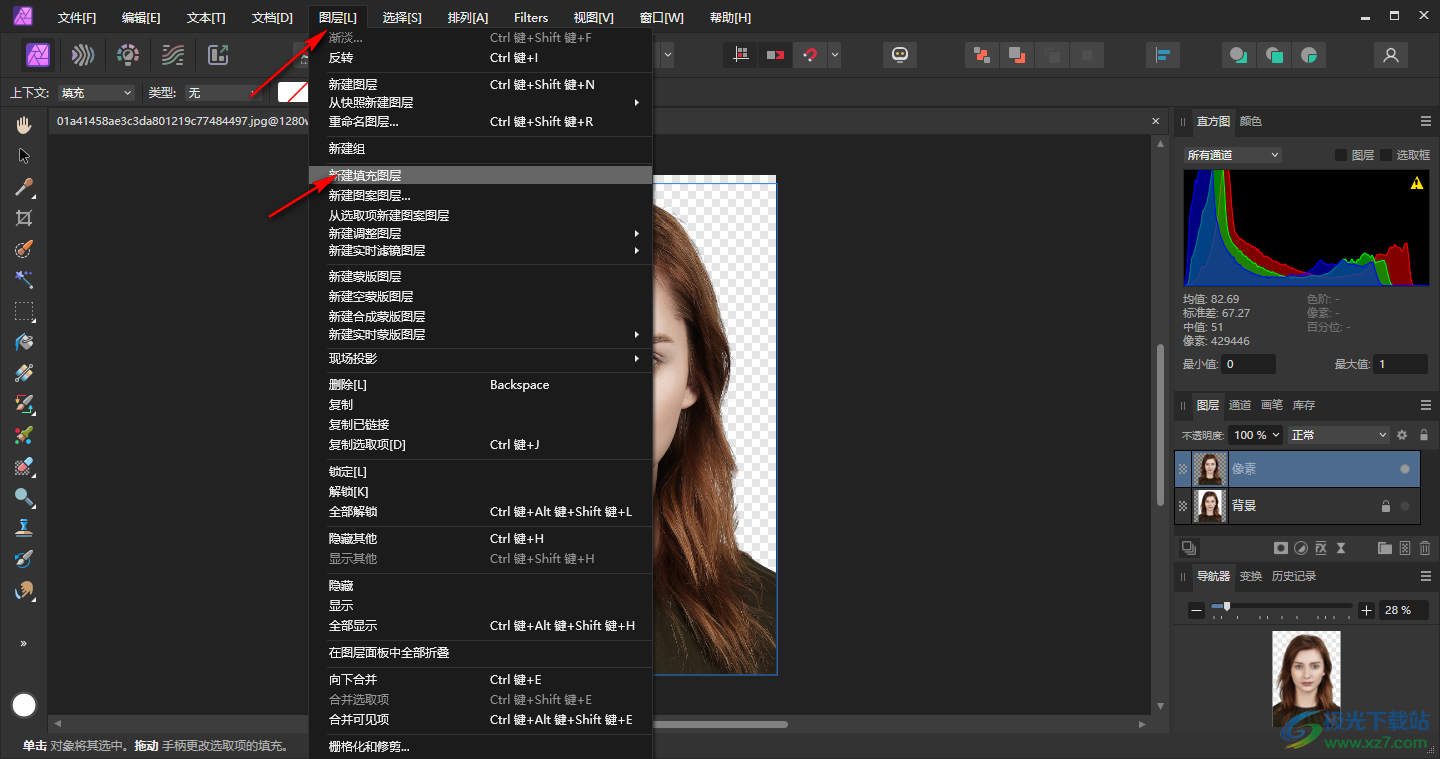Click the snapping magnet icon
Viewport: 1440px width, 759px height.
click(x=809, y=55)
